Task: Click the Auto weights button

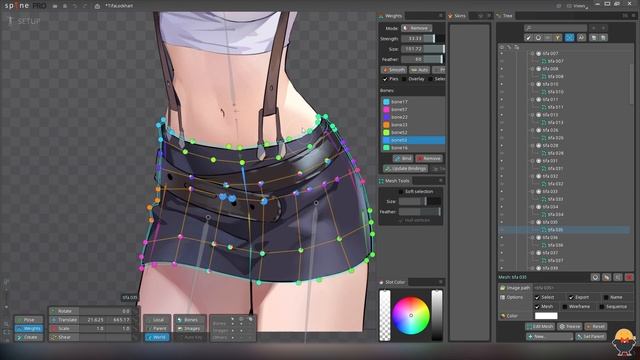Action: [x=420, y=70]
